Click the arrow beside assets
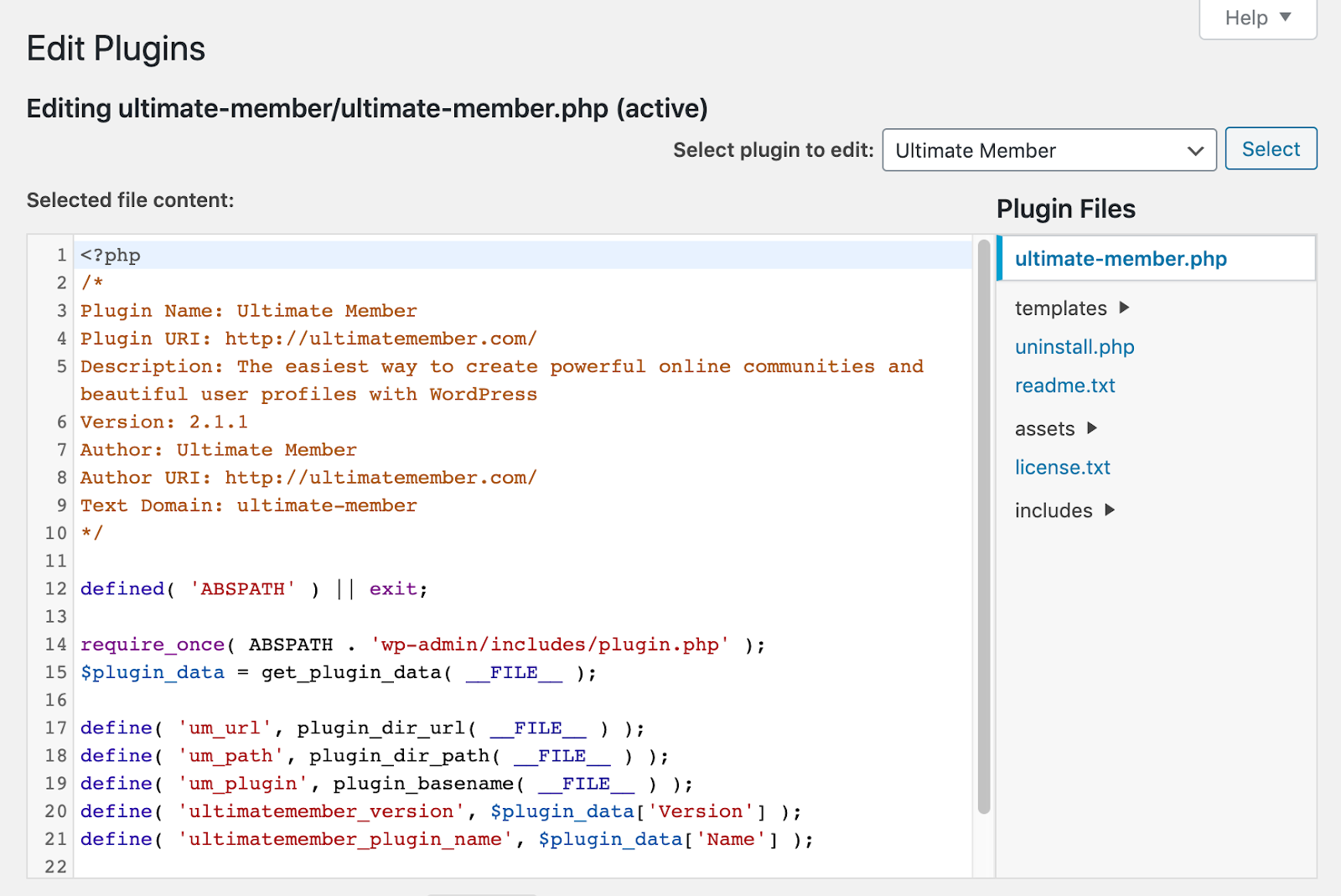This screenshot has width=1341, height=896. (1091, 428)
